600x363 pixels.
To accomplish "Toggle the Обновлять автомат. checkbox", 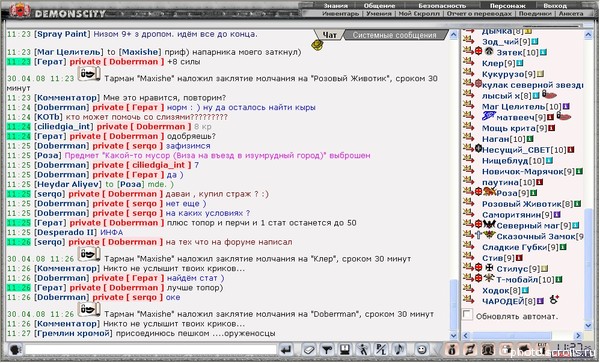I will 467,315.
